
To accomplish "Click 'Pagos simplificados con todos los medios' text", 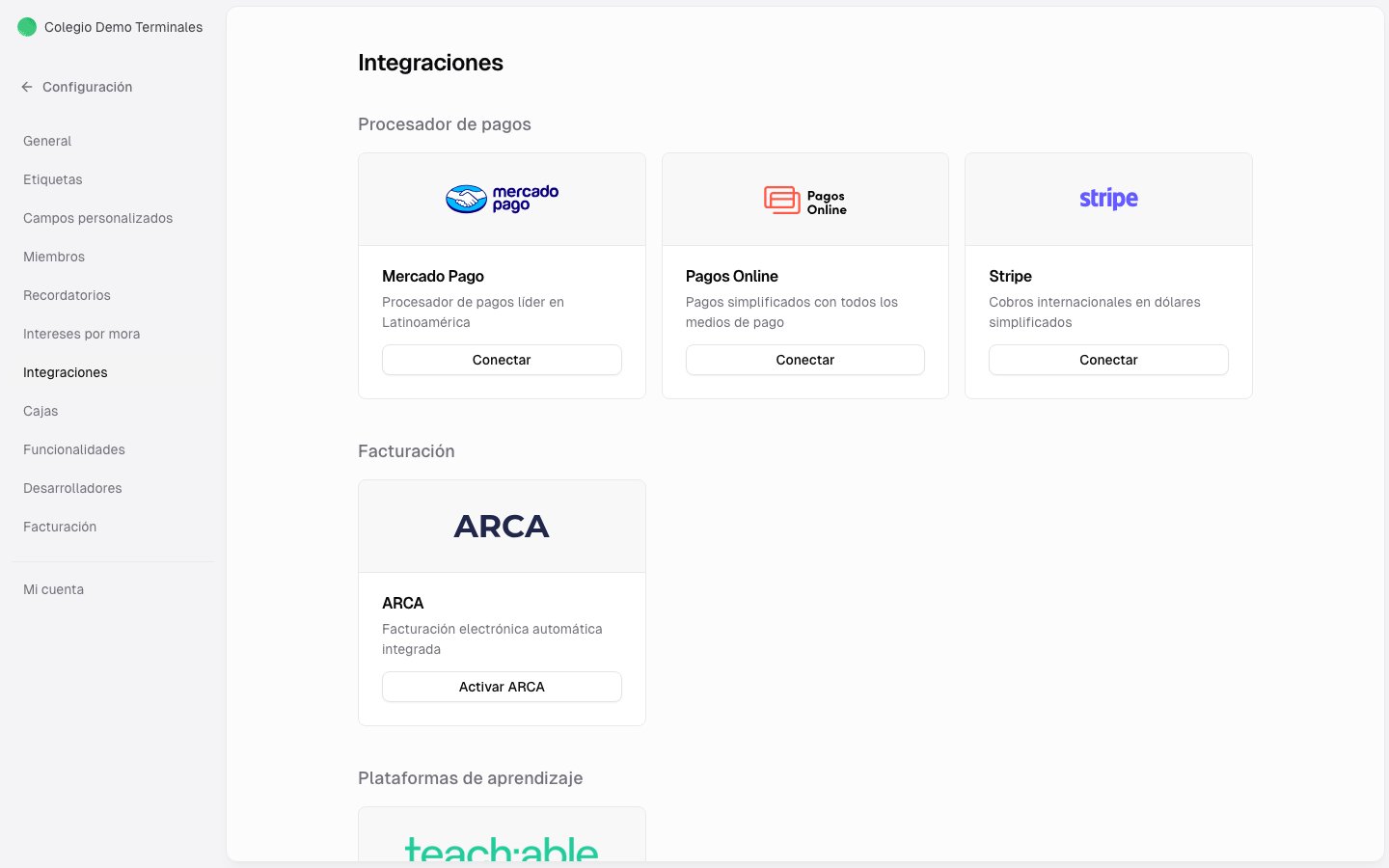I will tap(792, 312).
